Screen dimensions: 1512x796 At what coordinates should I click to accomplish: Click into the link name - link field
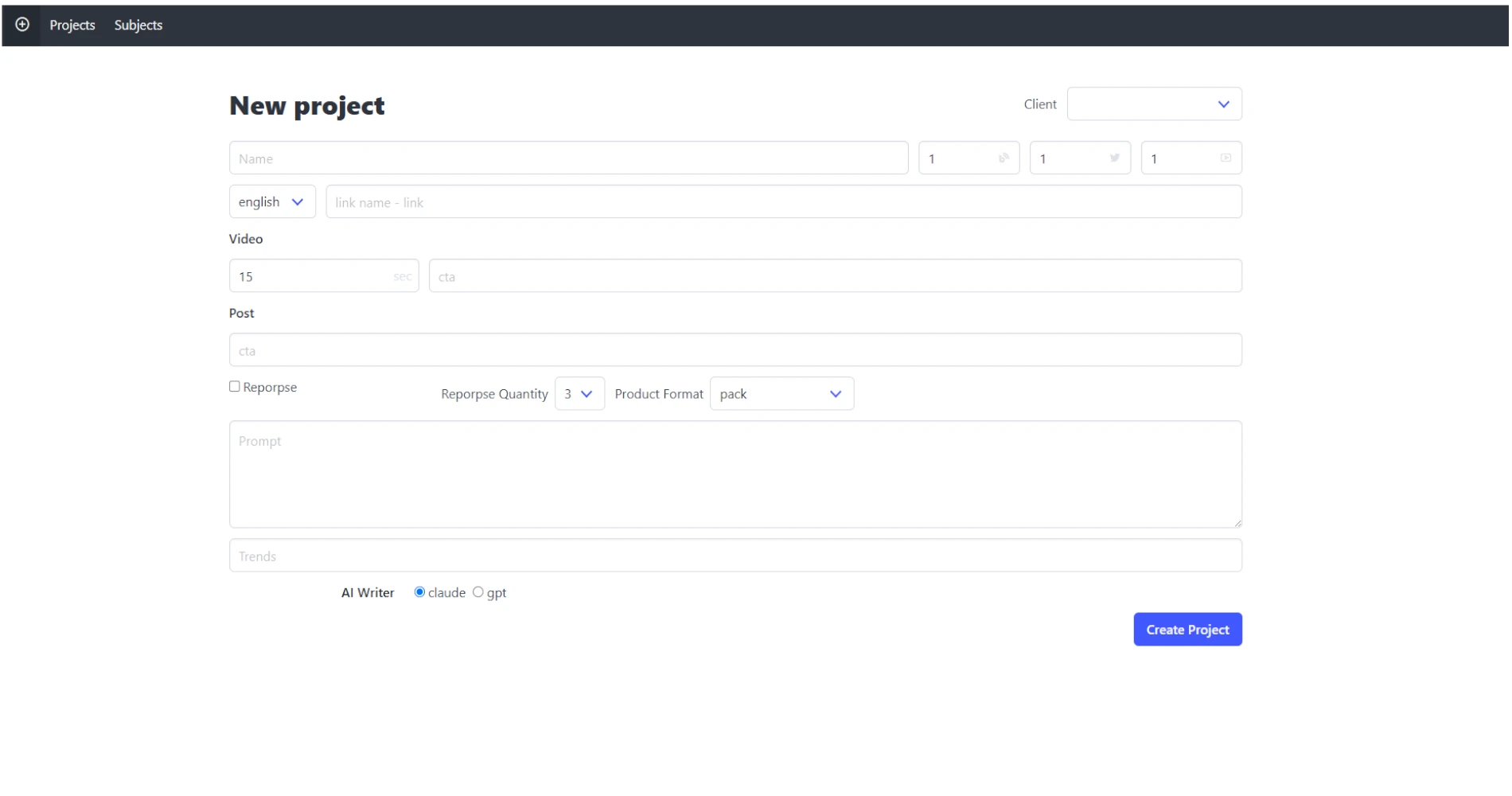[x=783, y=202]
